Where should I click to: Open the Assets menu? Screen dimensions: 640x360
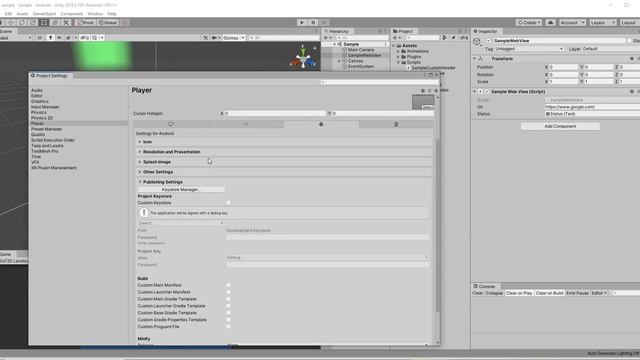click(x=22, y=14)
